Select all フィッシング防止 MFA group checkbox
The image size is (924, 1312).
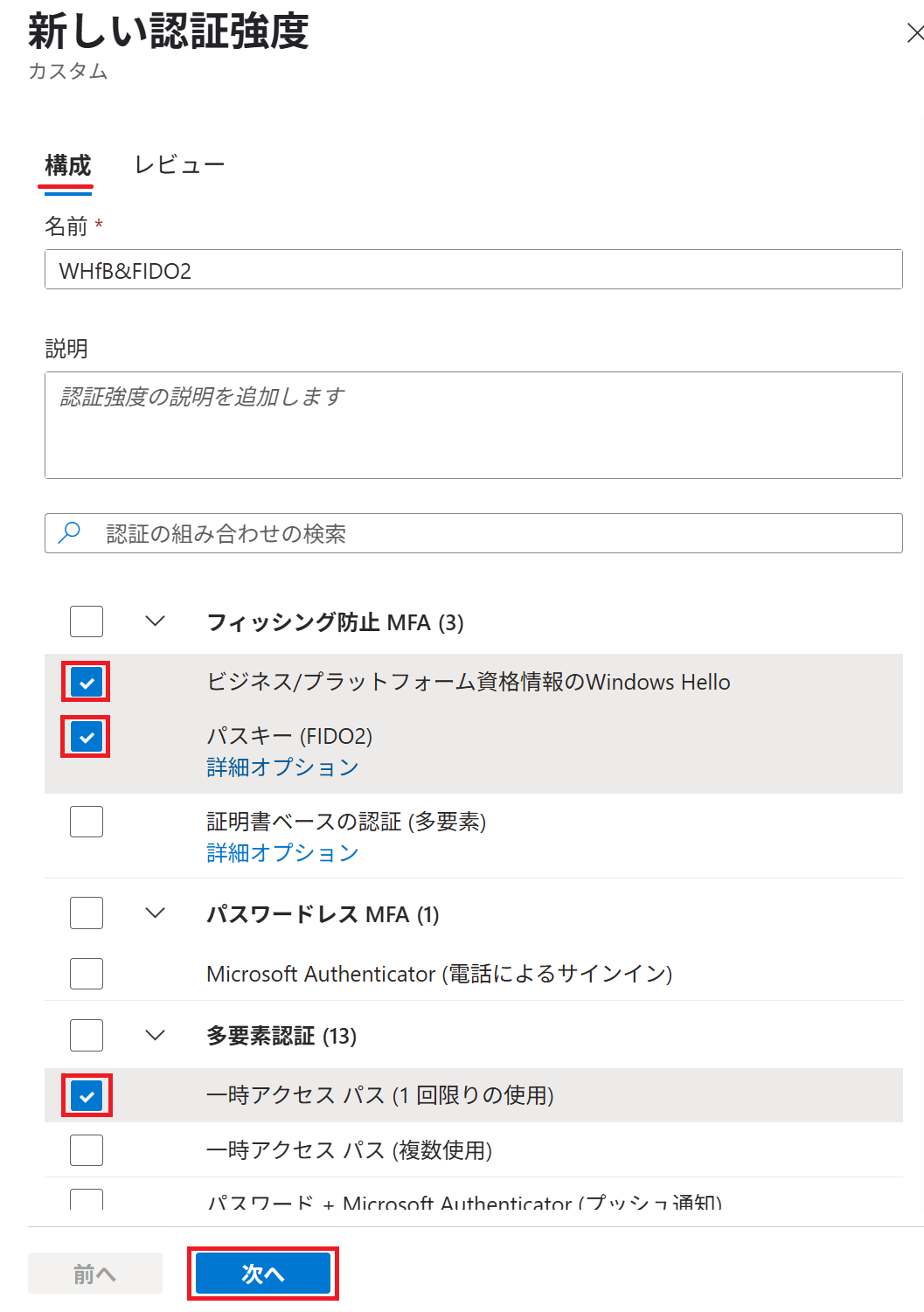[87, 621]
